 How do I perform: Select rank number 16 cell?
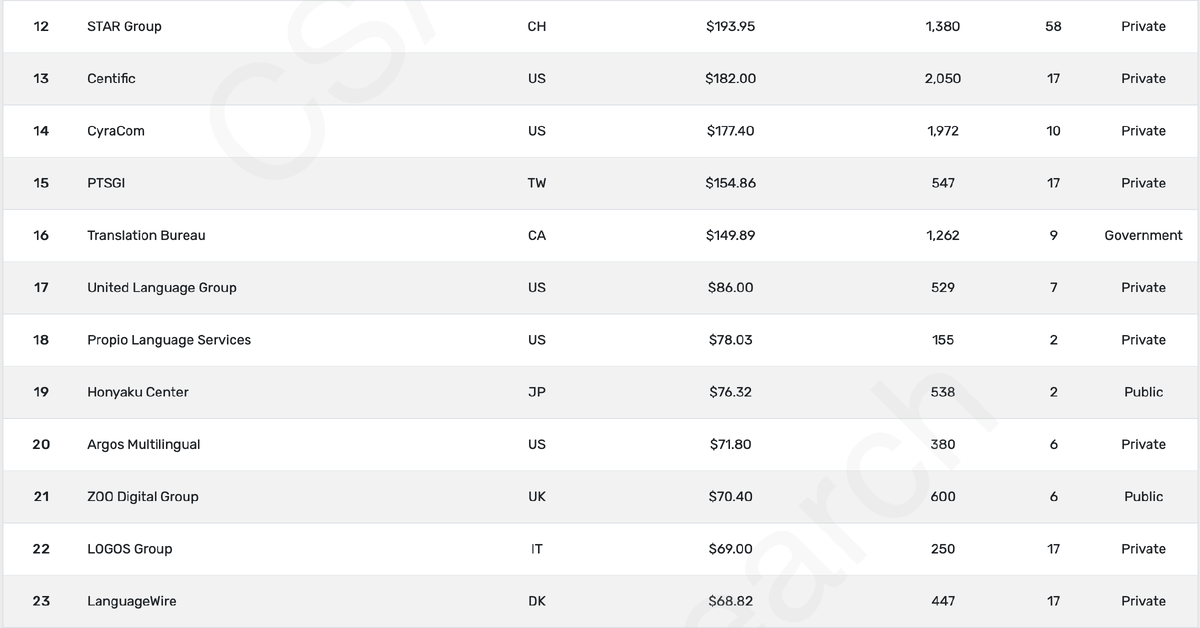41,235
